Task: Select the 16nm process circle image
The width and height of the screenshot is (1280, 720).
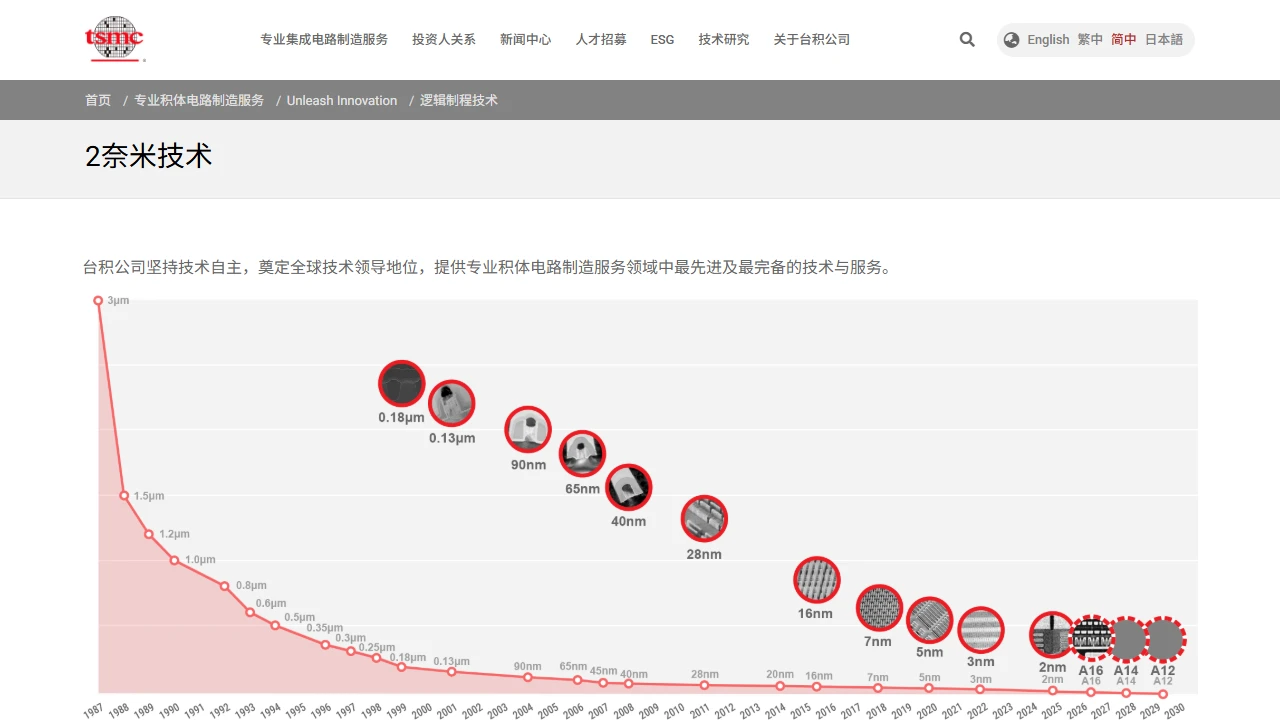Action: (x=817, y=580)
